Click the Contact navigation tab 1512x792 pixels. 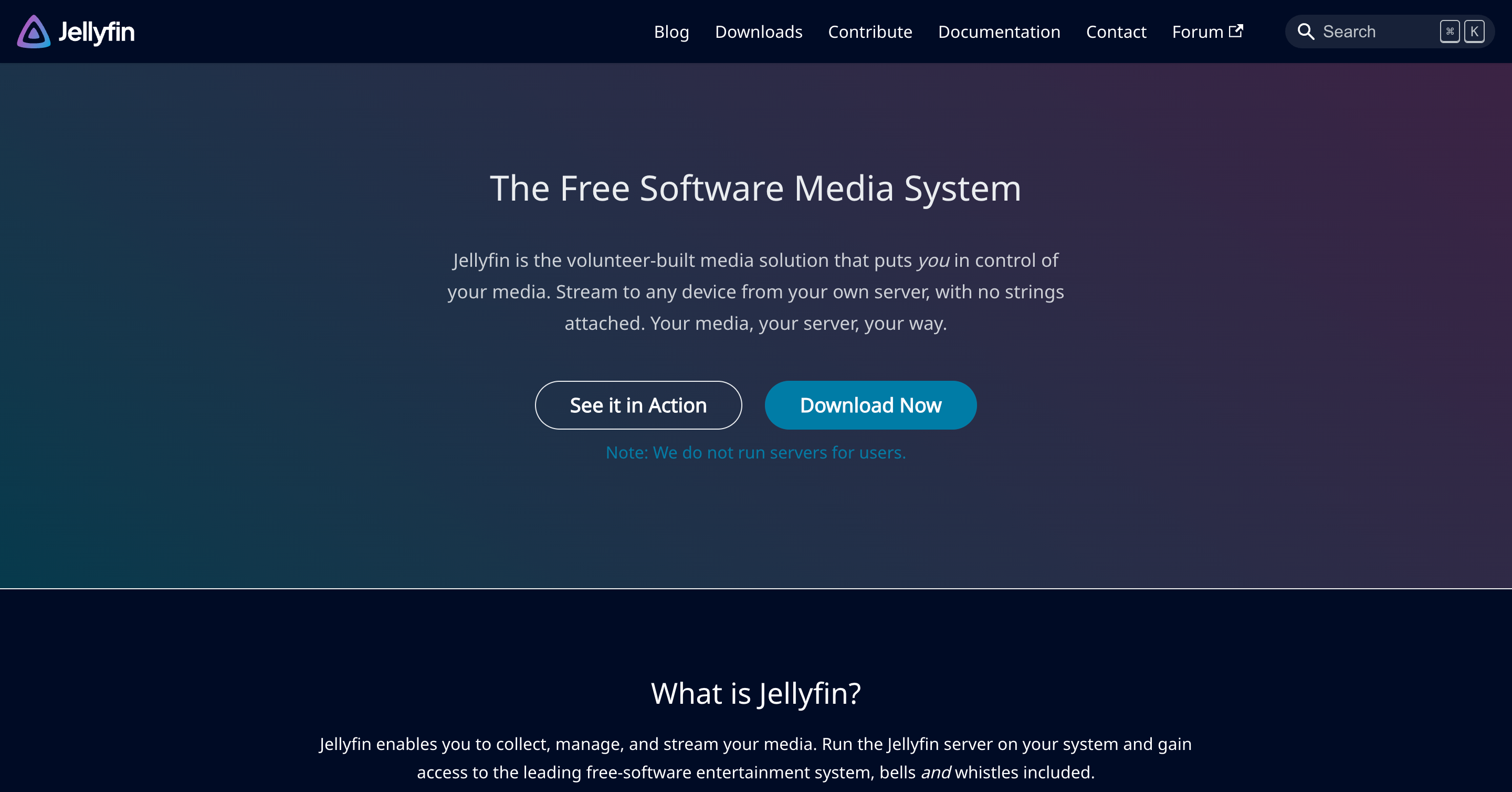pos(1117,32)
